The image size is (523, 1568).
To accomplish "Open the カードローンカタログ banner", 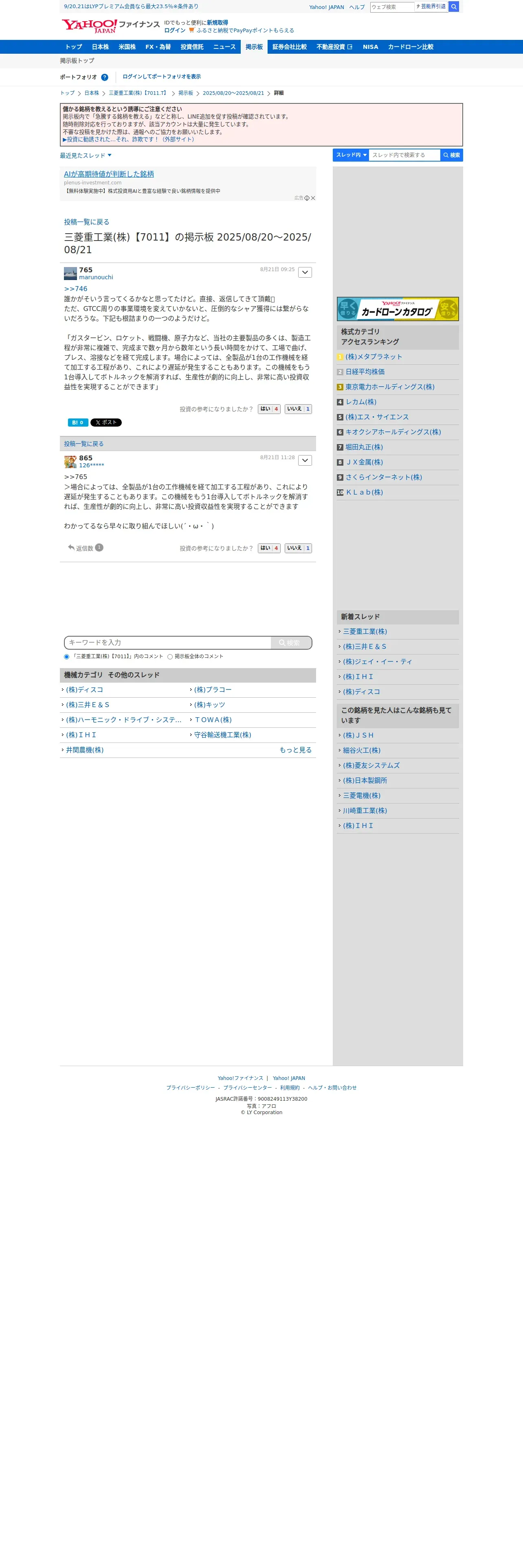I will click(x=398, y=309).
